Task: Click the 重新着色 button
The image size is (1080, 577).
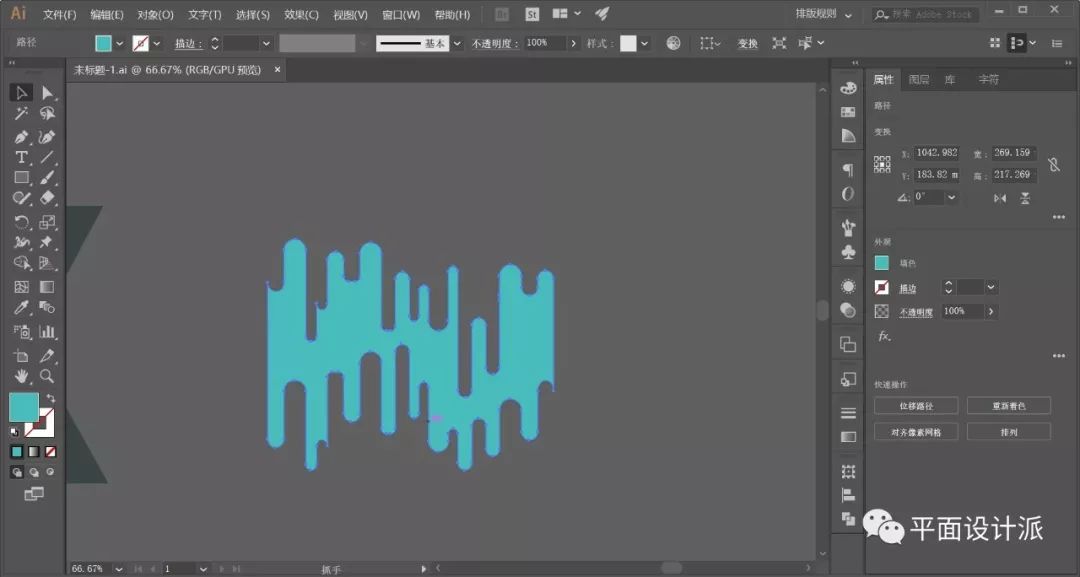Action: 1008,406
